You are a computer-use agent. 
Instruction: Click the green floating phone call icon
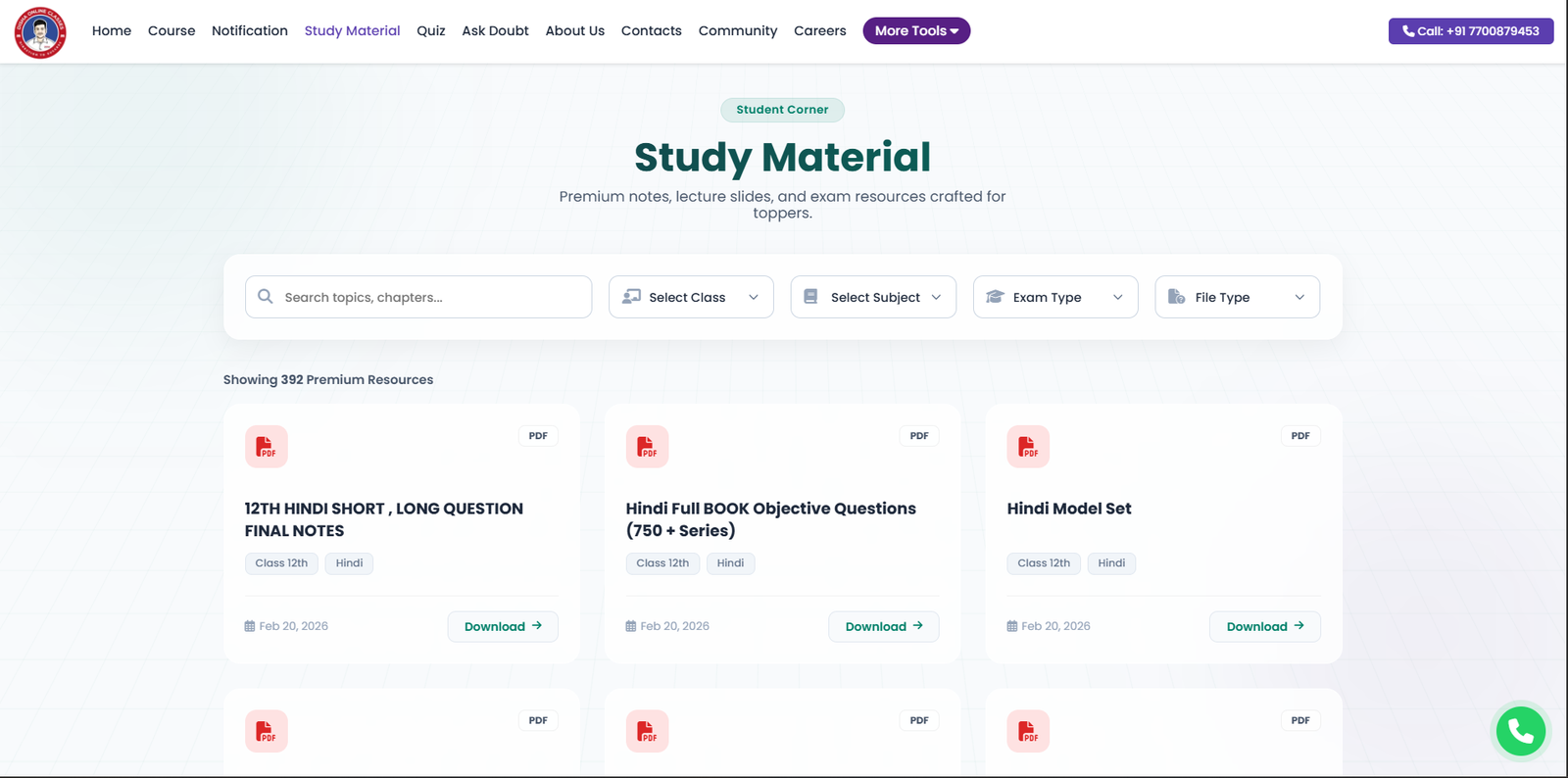pos(1520,731)
